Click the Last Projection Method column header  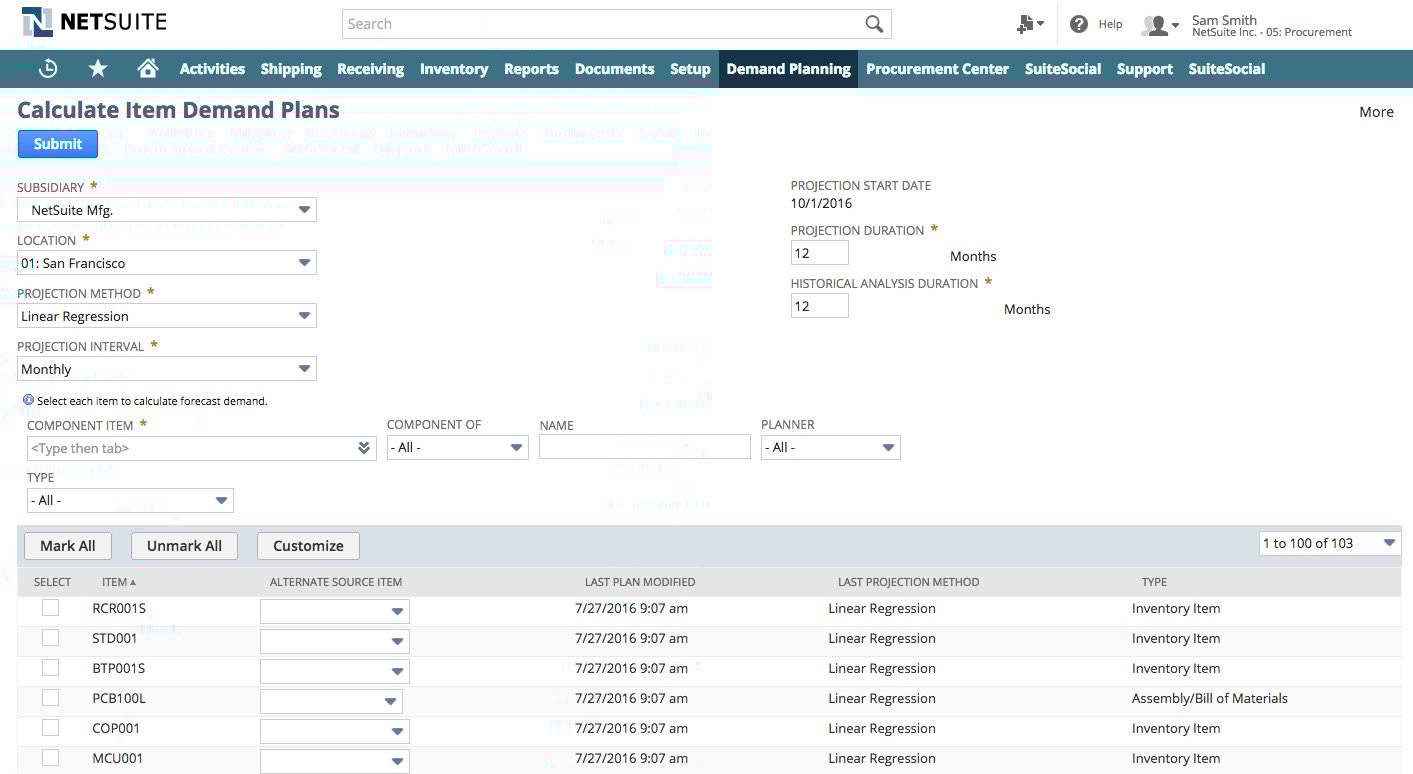click(909, 582)
